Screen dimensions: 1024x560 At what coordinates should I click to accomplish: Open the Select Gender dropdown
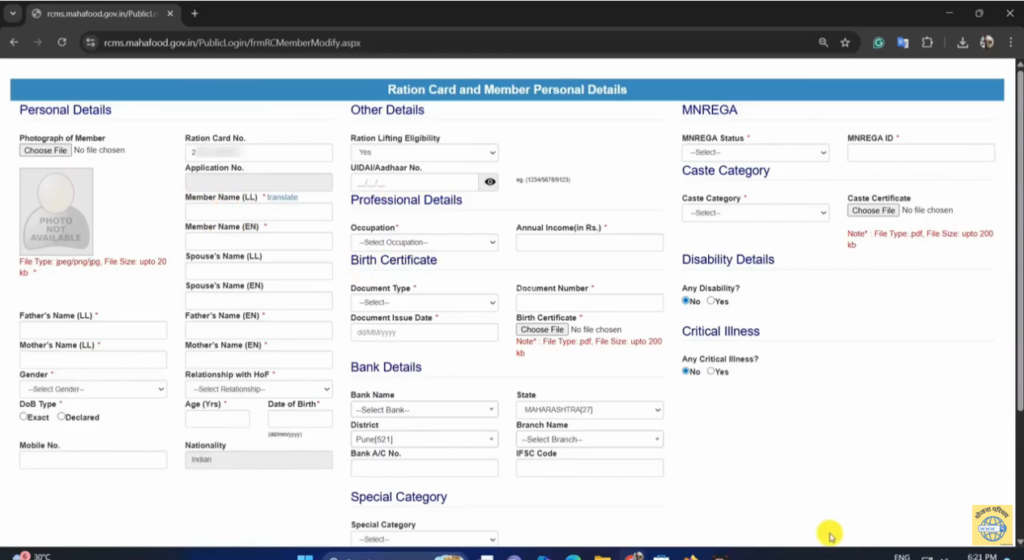93,389
